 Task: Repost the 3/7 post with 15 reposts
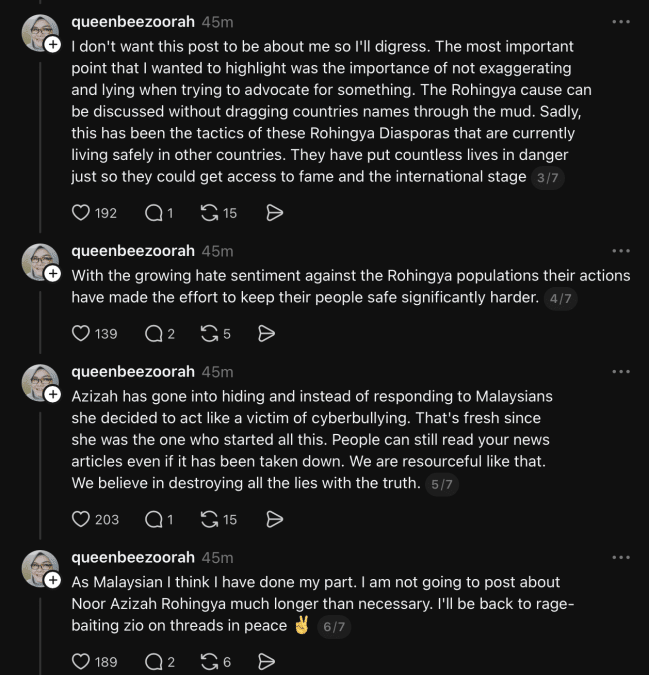point(209,213)
